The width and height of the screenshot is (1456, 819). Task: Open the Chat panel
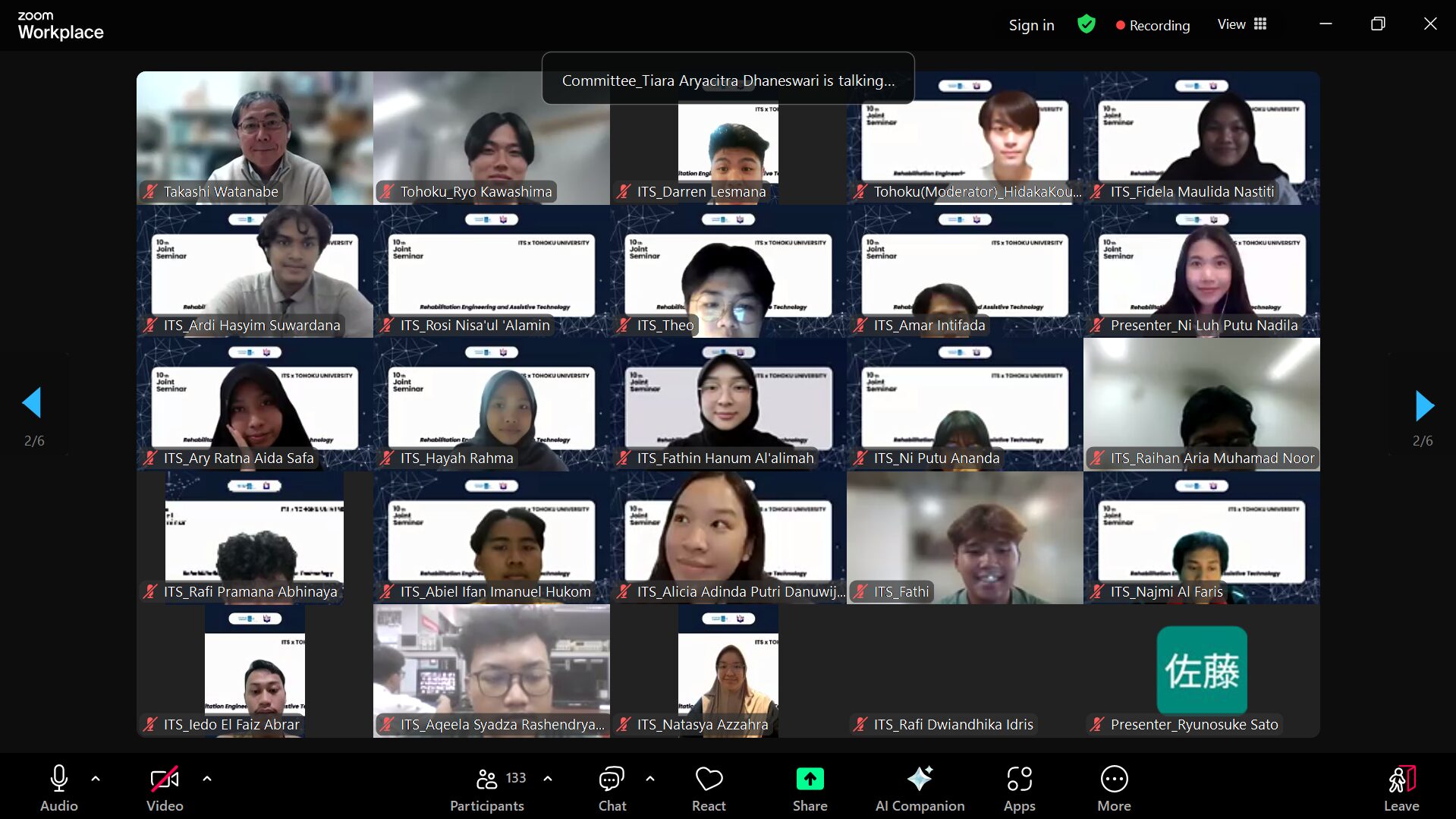point(612,788)
